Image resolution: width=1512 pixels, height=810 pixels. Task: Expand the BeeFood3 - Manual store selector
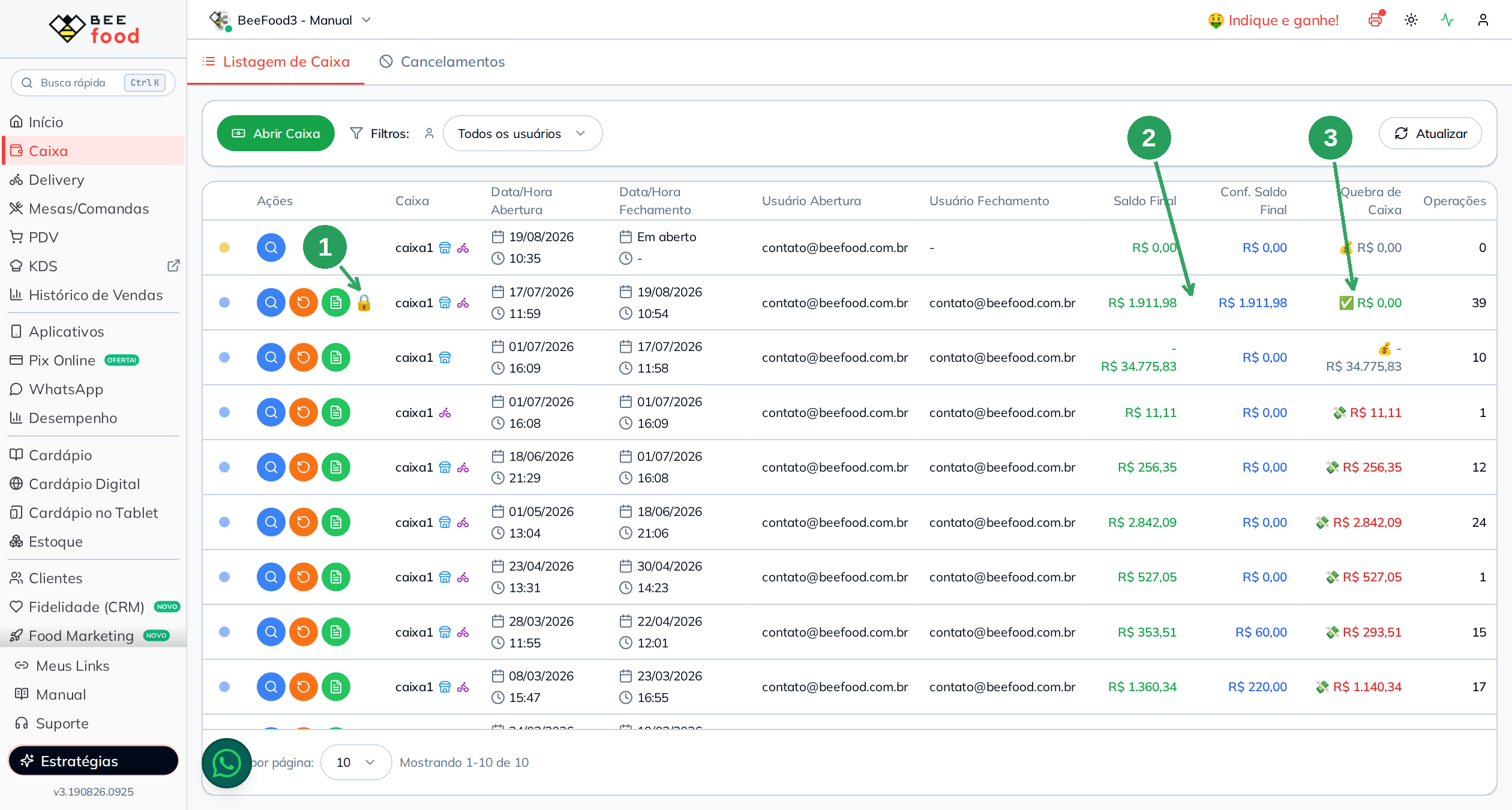tap(290, 20)
